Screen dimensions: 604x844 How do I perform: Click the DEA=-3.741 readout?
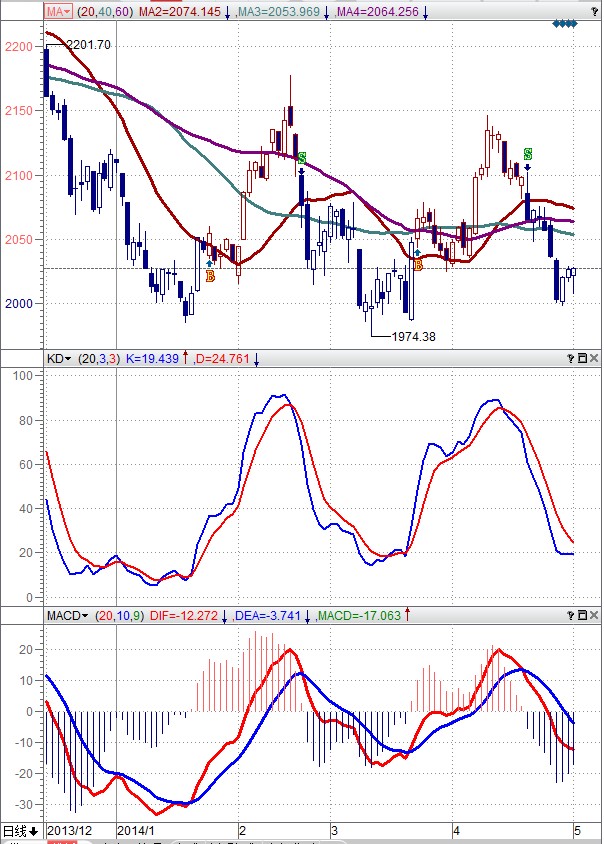(x=268, y=615)
